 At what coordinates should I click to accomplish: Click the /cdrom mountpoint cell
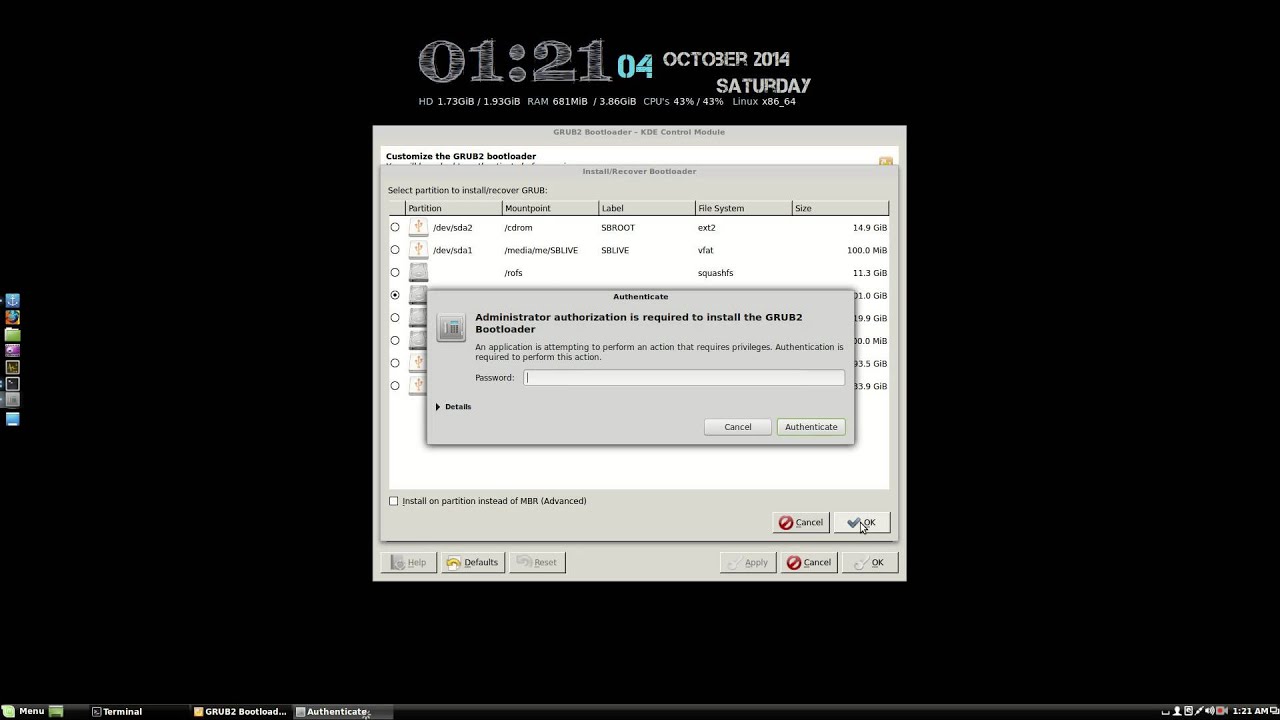(x=519, y=228)
